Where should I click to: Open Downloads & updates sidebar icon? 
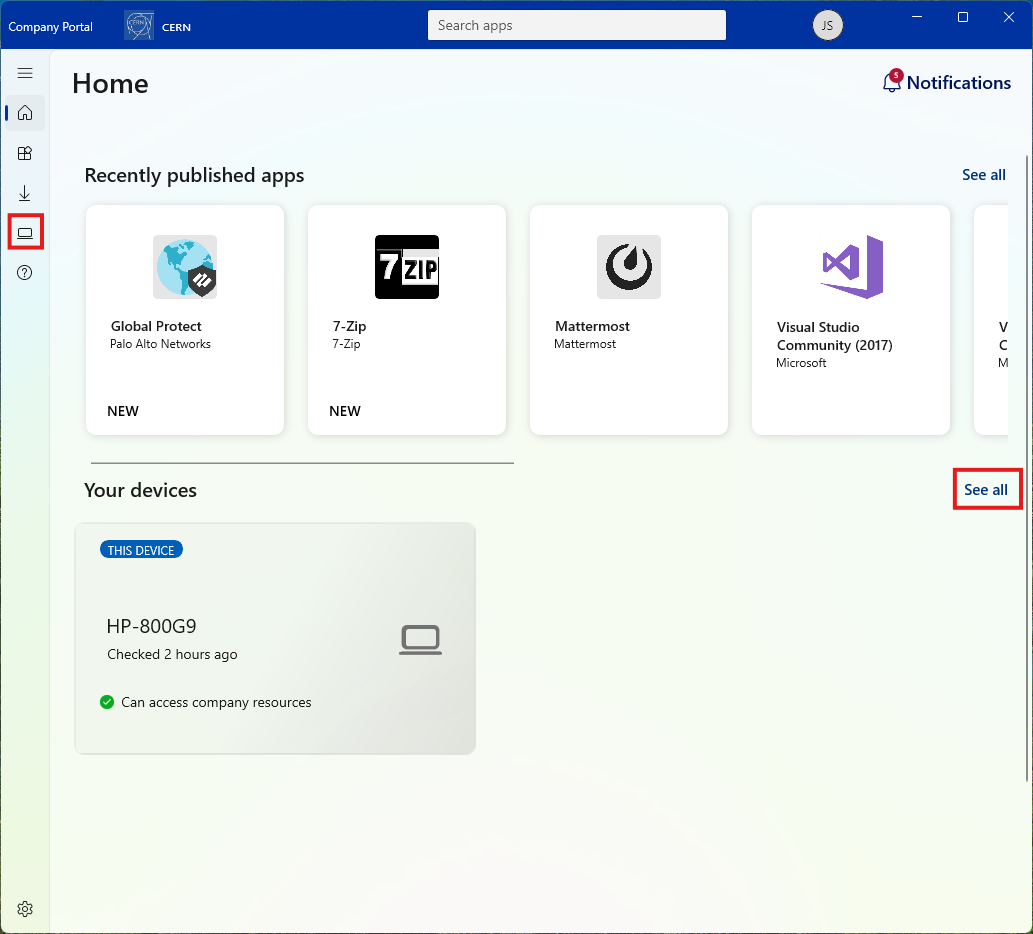(x=25, y=193)
